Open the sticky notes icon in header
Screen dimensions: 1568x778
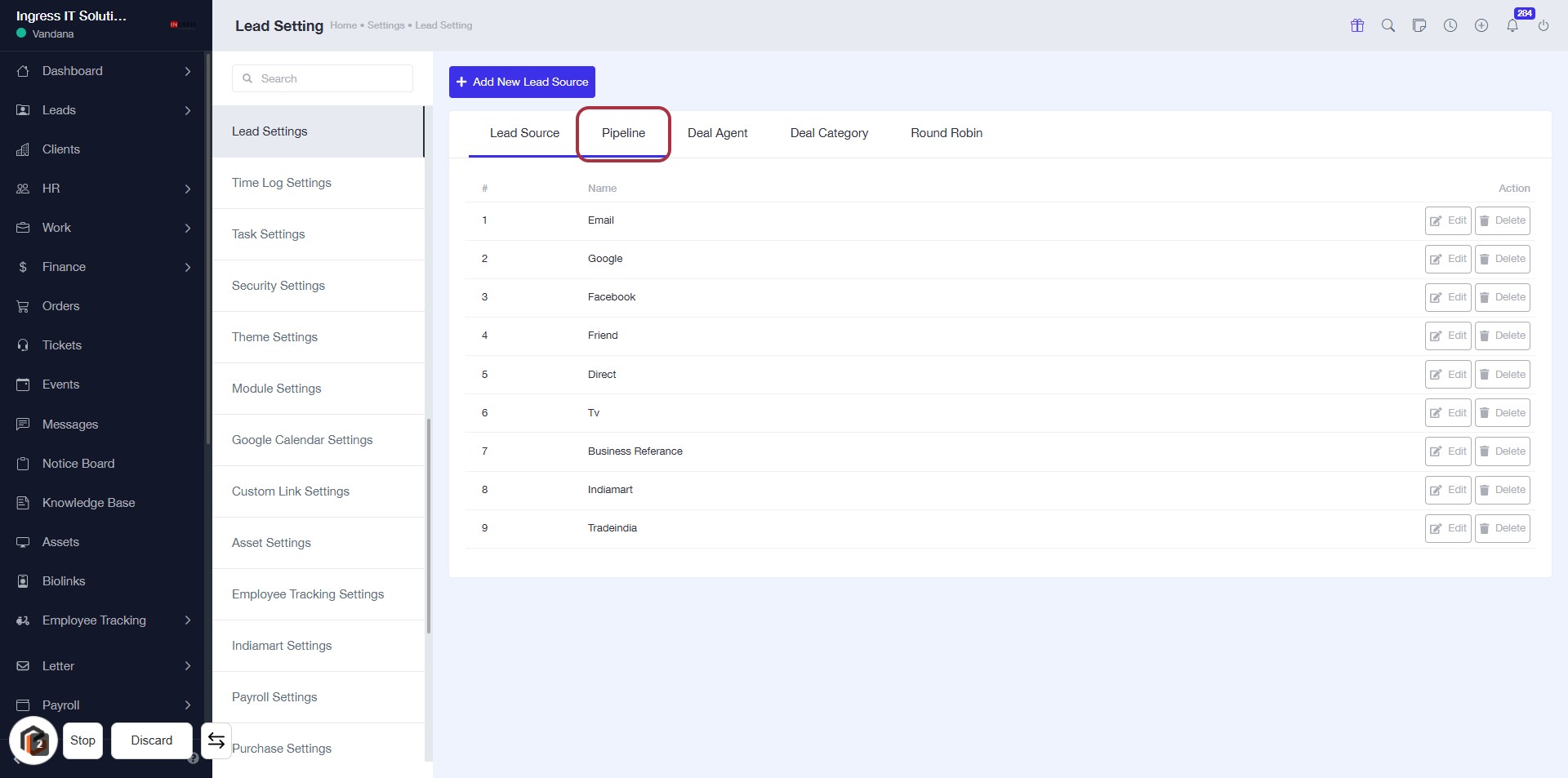click(1419, 25)
